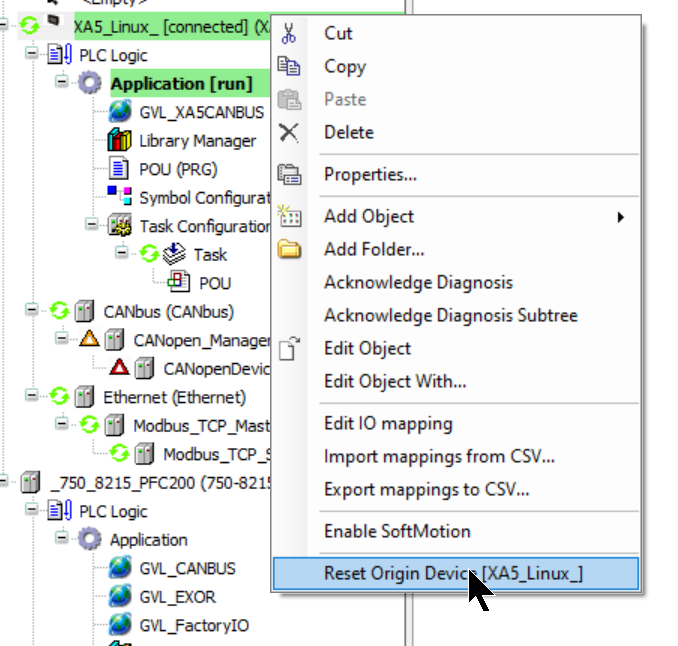678x646 pixels.
Task: Select Modbus_TCP_Slave tree item
Action: click(x=217, y=454)
